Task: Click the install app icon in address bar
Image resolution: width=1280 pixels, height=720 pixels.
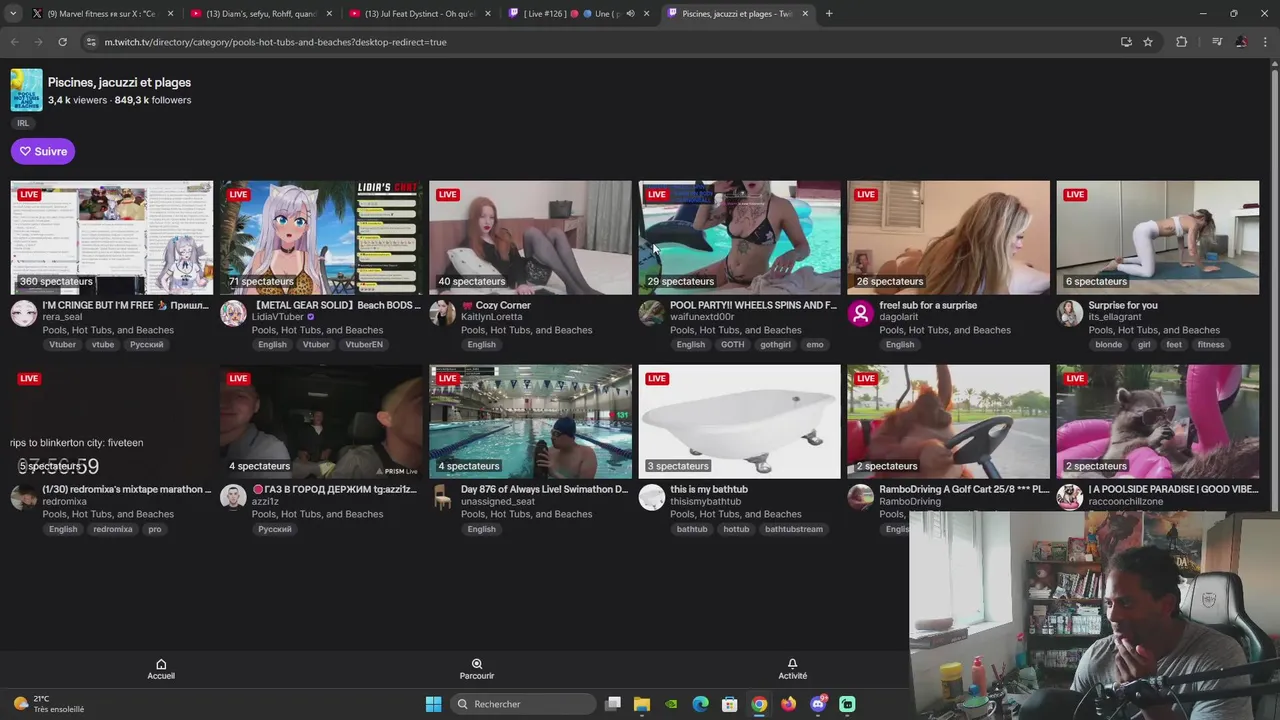Action: 1126,42
